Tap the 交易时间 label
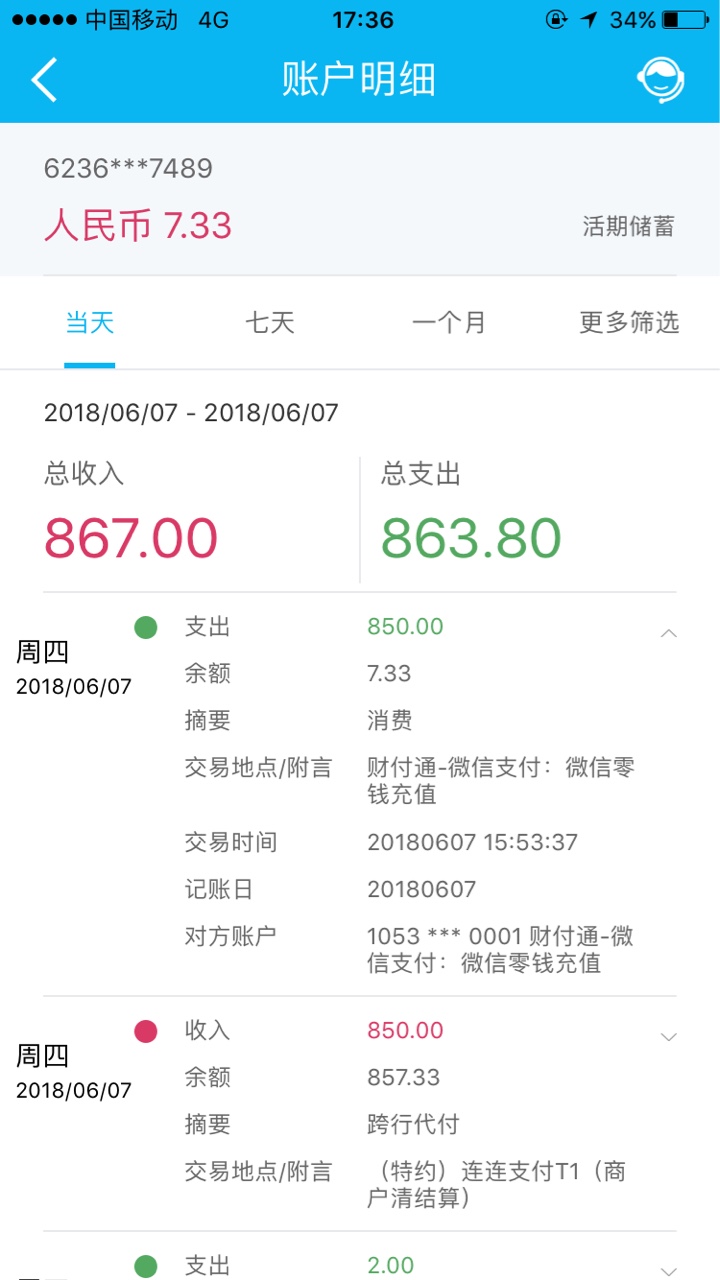Viewport: 720px width, 1280px height. pos(230,842)
